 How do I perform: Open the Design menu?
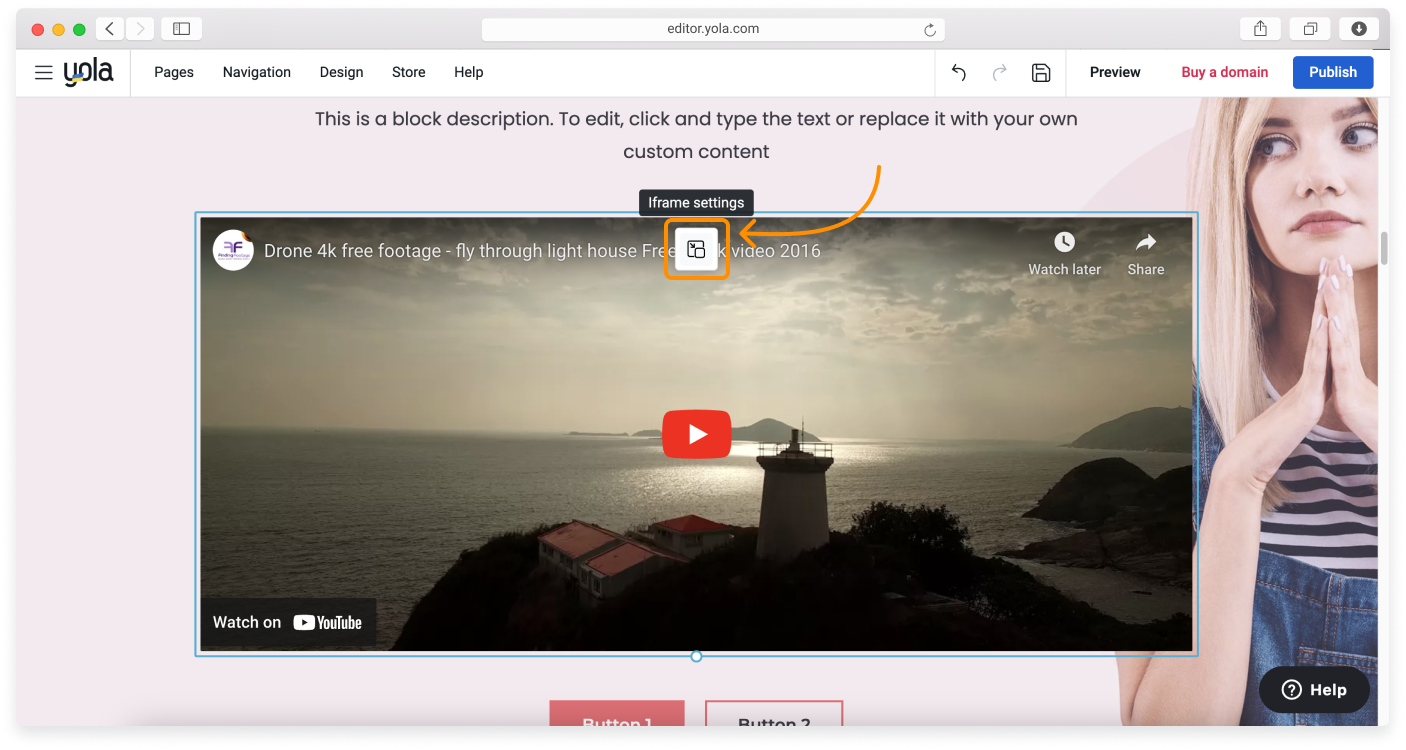(341, 72)
